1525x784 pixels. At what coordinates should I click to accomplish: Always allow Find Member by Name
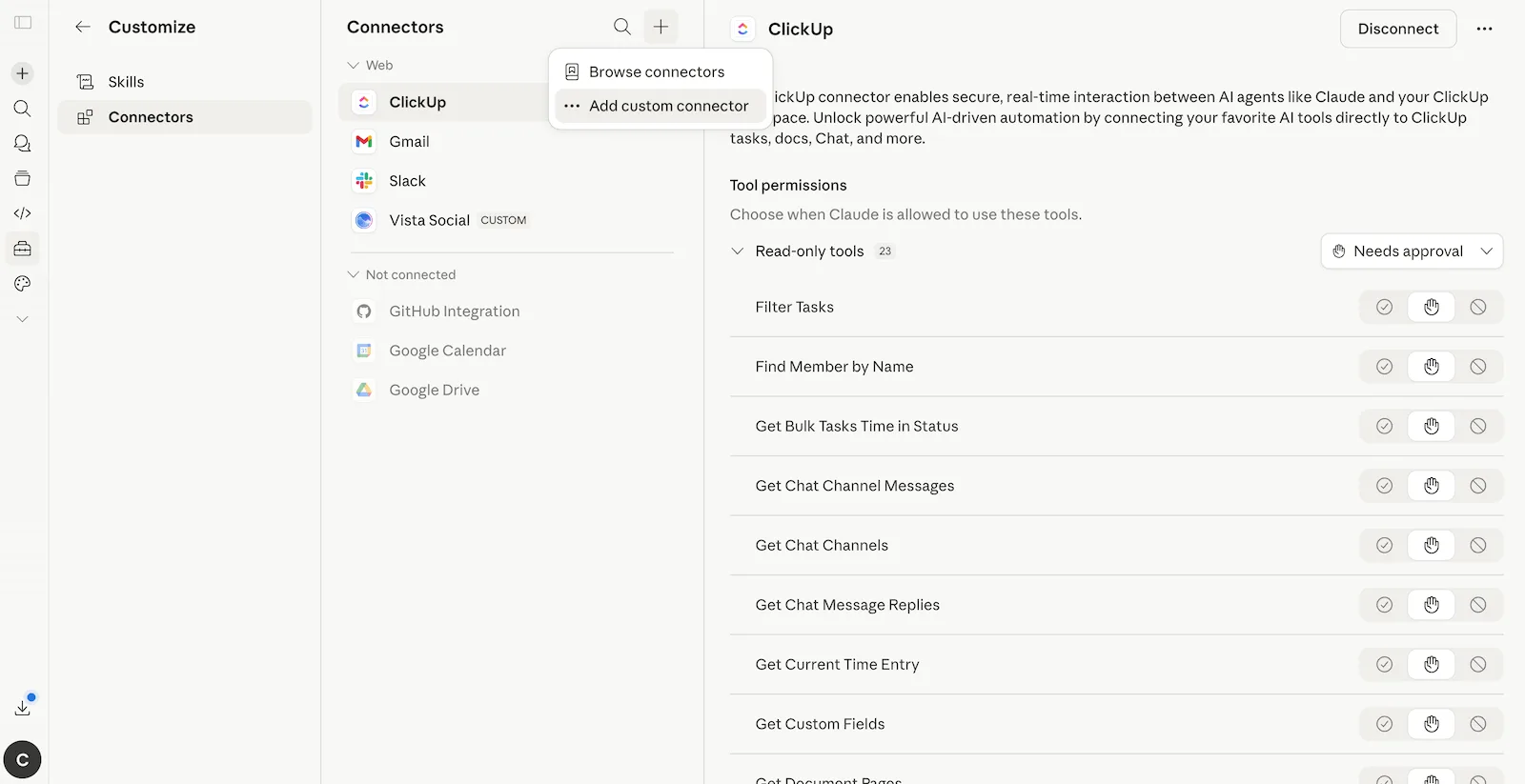[x=1384, y=367]
